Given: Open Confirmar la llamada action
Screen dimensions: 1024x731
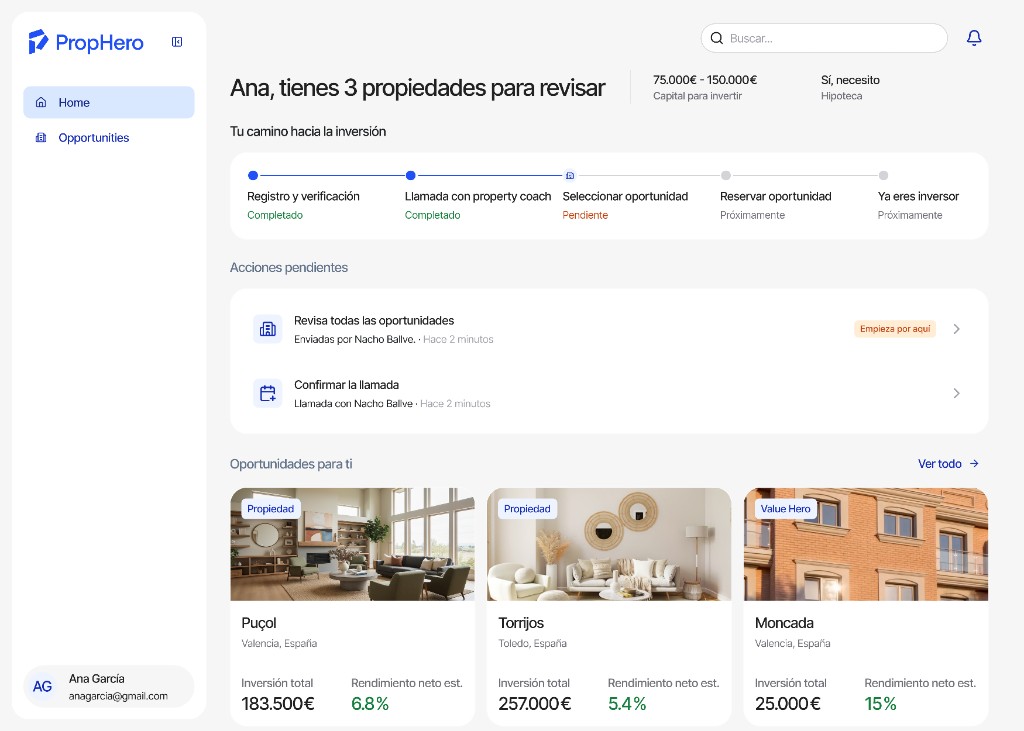Looking at the screenshot, I should click(x=609, y=393).
